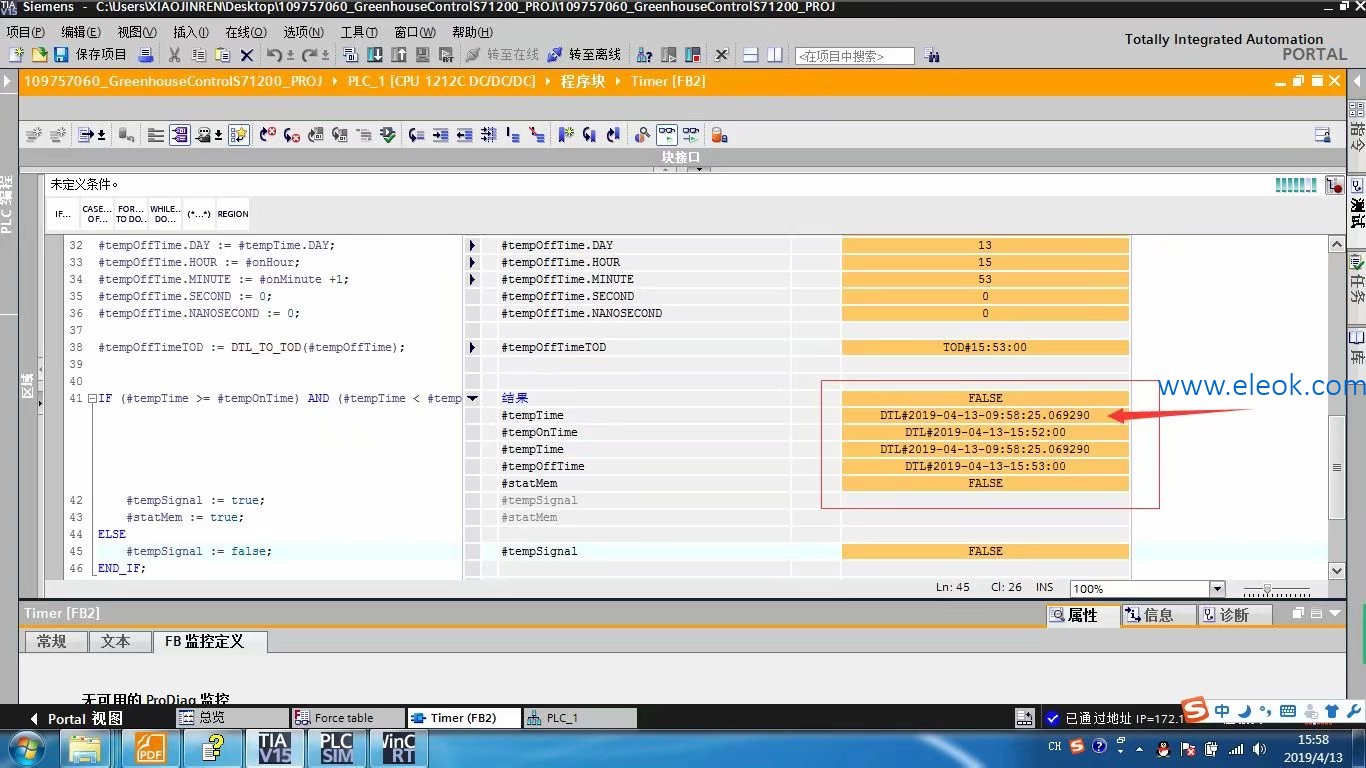Open the 编辑(E) menu
The width and height of the screenshot is (1366, 768).
coord(81,32)
